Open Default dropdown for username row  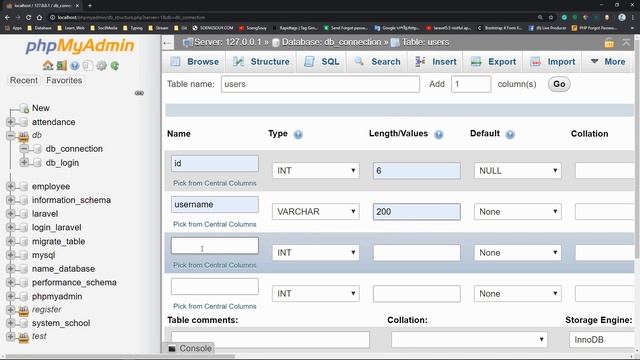click(x=518, y=211)
